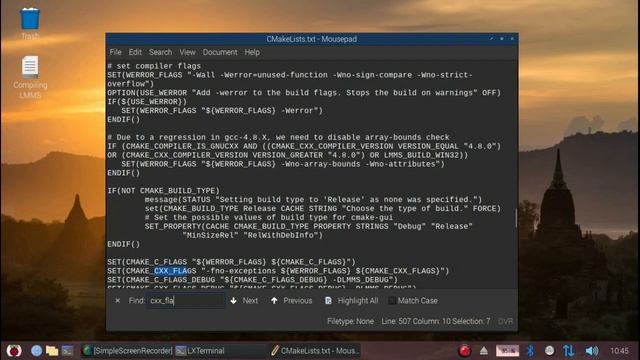The height and width of the screenshot is (360, 640).
Task: Toggle the OVR overwrite indicator
Action: tap(505, 322)
